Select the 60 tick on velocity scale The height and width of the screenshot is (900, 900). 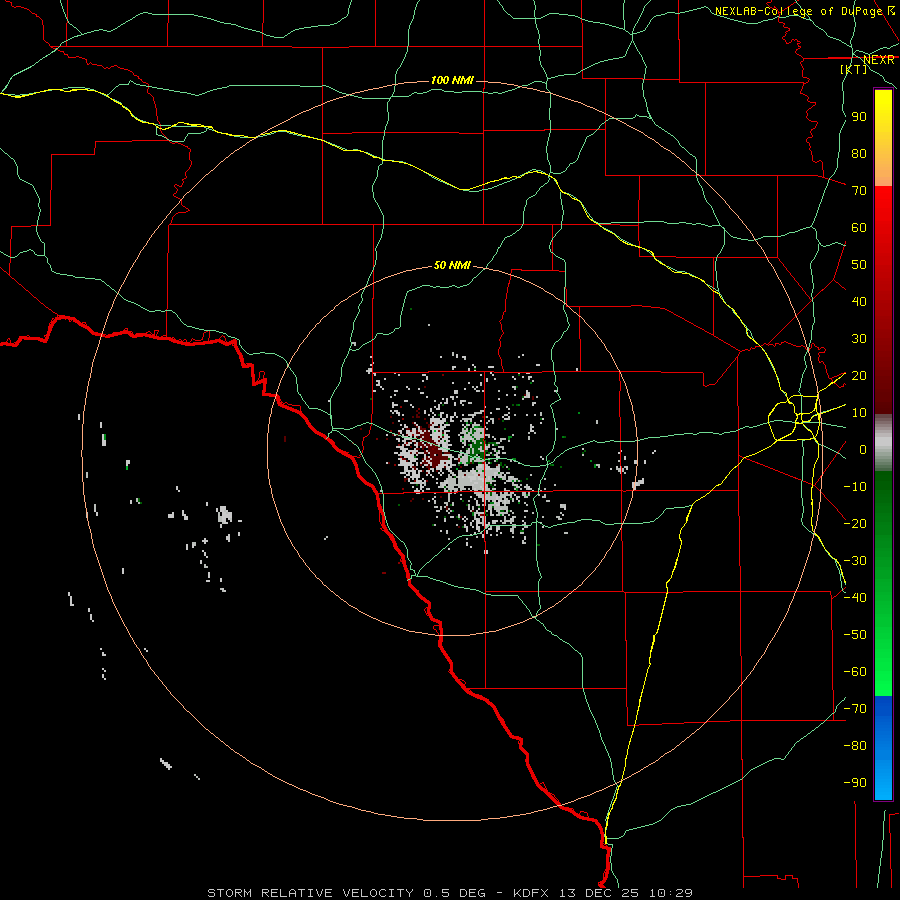[x=859, y=228]
